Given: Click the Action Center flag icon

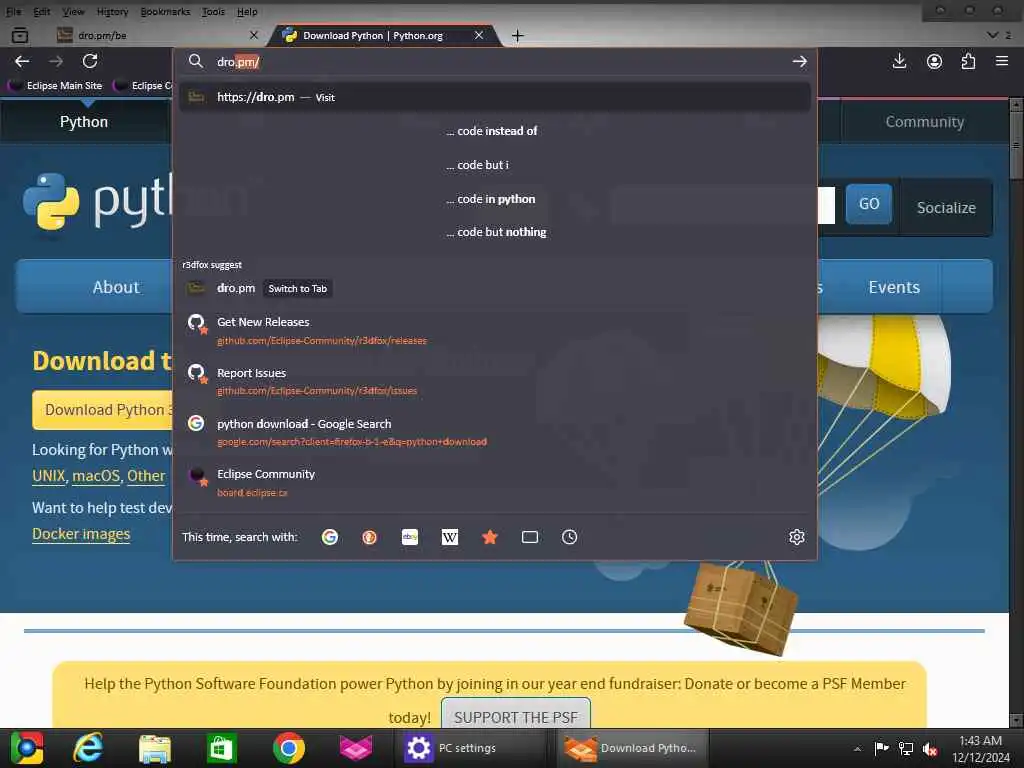Looking at the screenshot, I should point(882,748).
